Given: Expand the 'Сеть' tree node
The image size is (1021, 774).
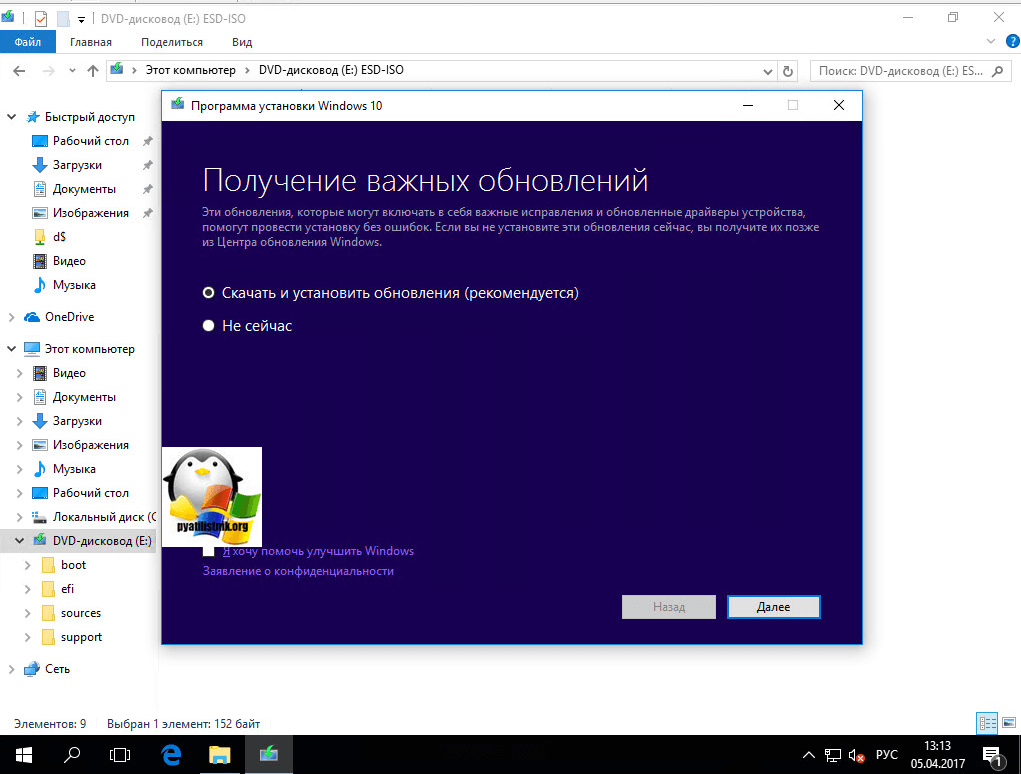Looking at the screenshot, I should 12,669.
